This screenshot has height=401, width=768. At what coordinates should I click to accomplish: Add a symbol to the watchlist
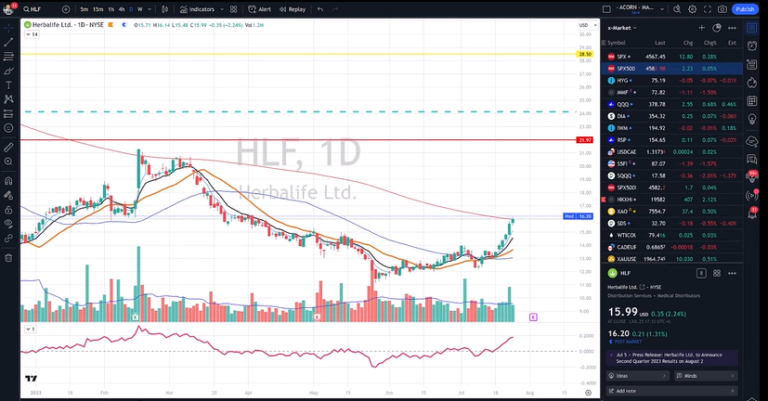pyautogui.click(x=701, y=28)
